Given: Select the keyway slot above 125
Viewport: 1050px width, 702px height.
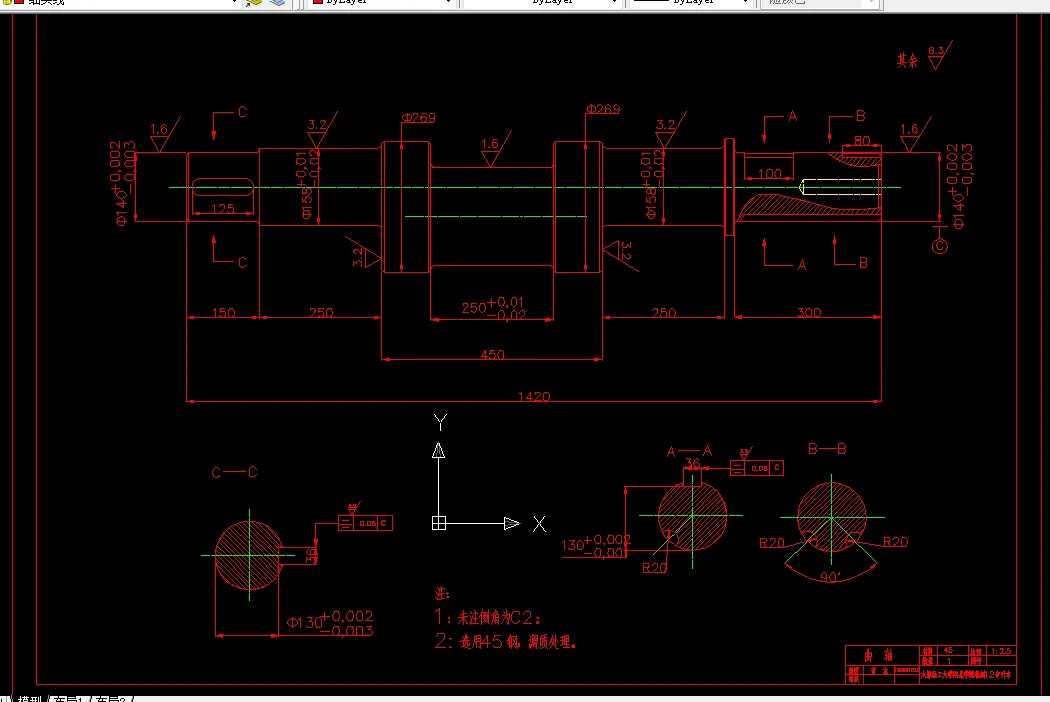Looking at the screenshot, I should pos(222,187).
